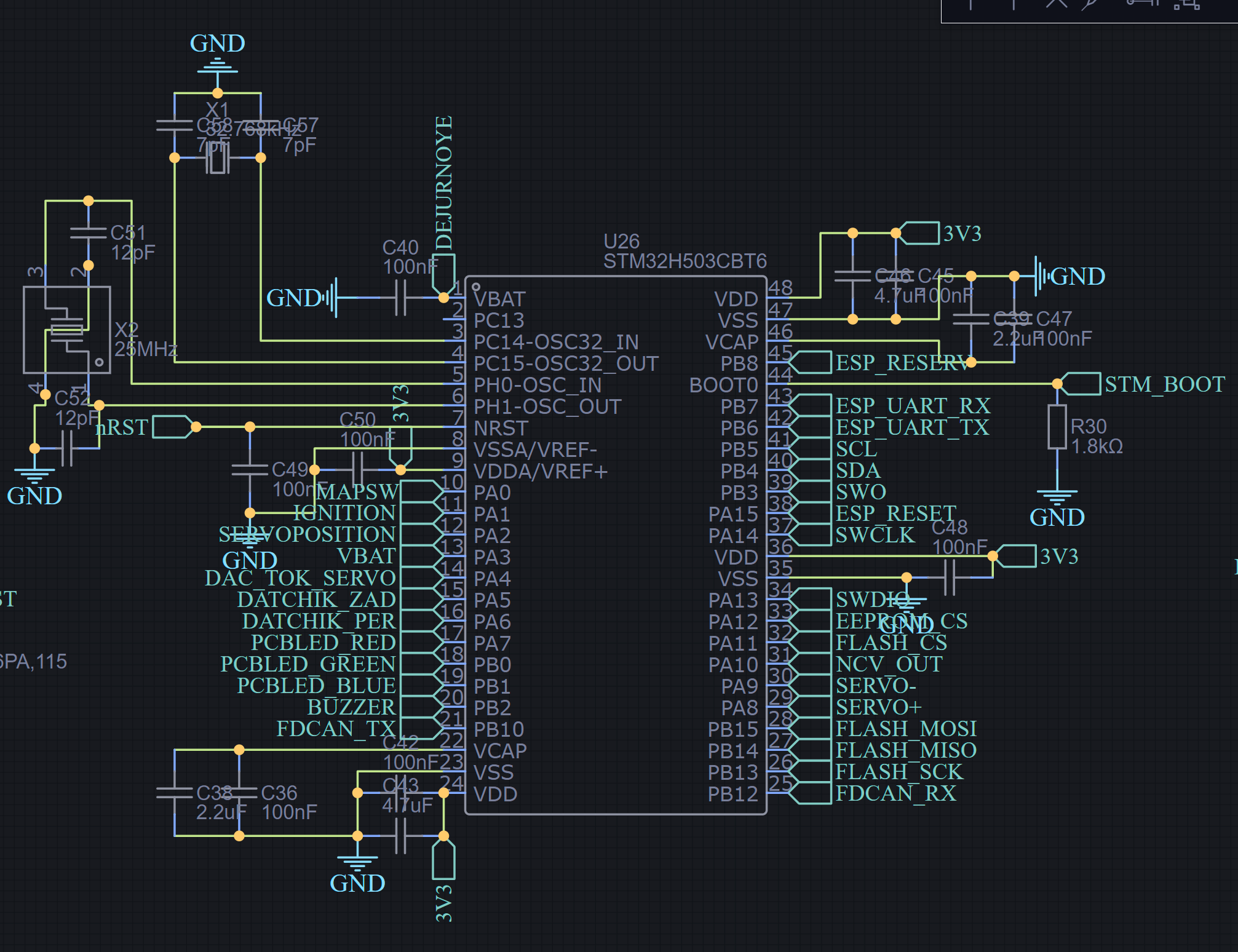Screen dimensions: 1238x952
Task: Select the 3V3 net flag near C46
Action: pos(920,234)
